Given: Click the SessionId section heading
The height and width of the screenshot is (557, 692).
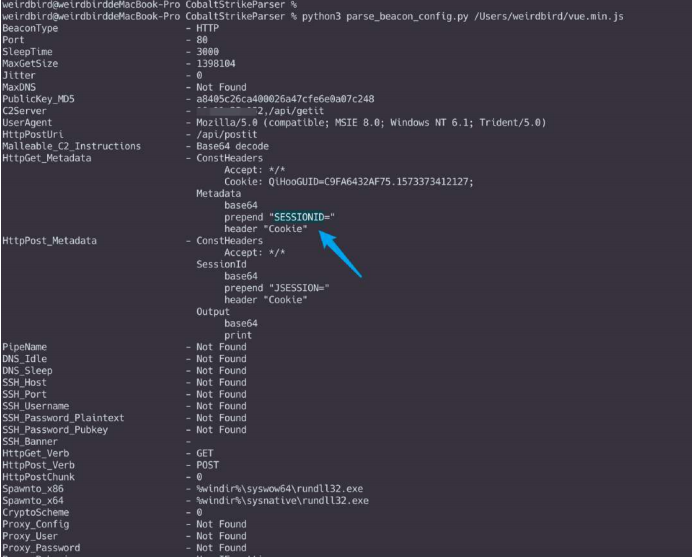Looking at the screenshot, I should pyautogui.click(x=222, y=264).
